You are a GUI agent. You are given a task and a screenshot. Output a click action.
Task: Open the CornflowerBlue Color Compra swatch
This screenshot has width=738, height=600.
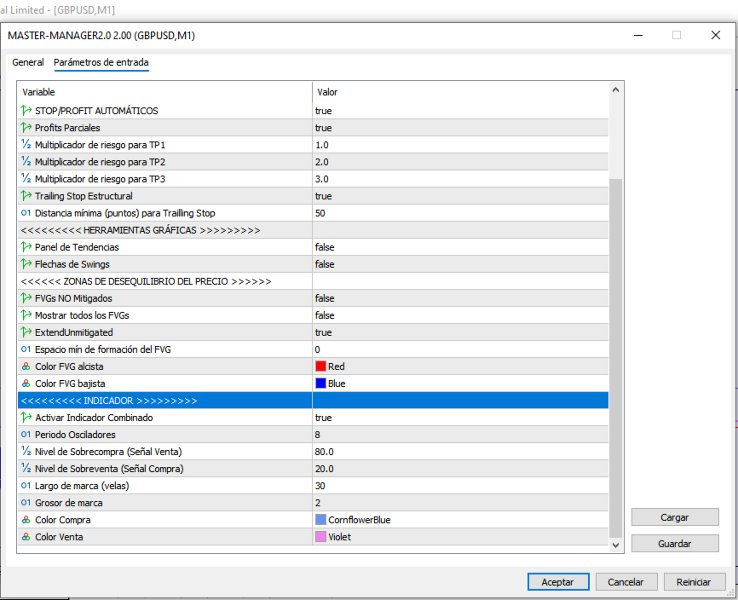pos(321,520)
